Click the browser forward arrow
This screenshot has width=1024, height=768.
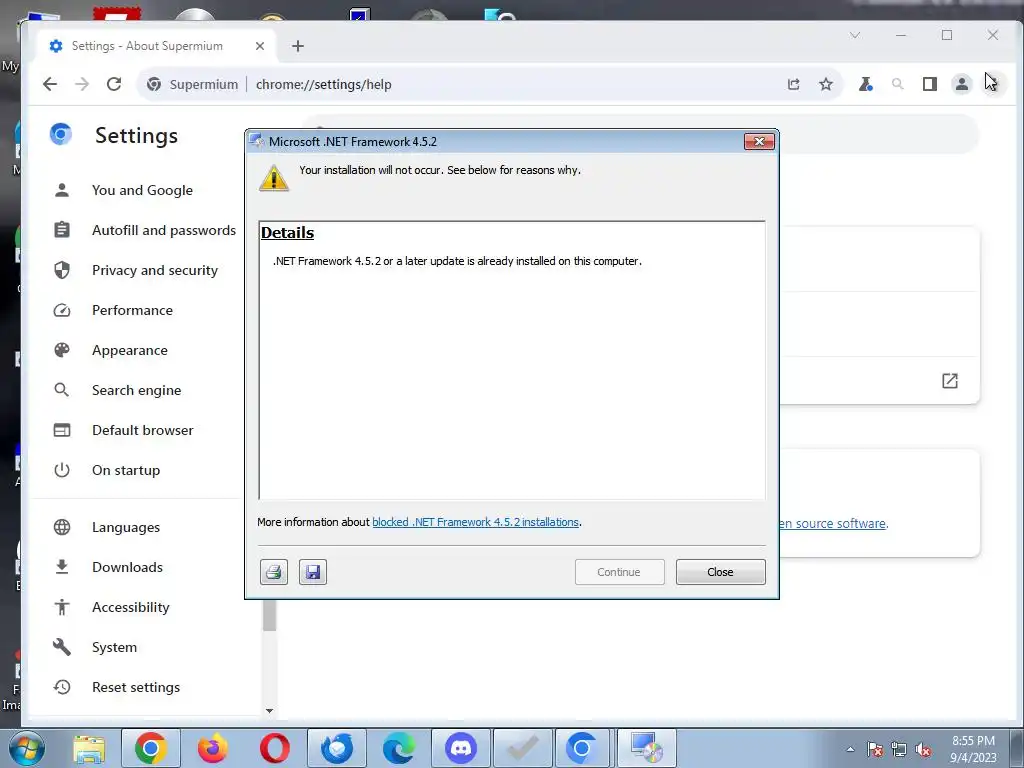[x=82, y=84]
